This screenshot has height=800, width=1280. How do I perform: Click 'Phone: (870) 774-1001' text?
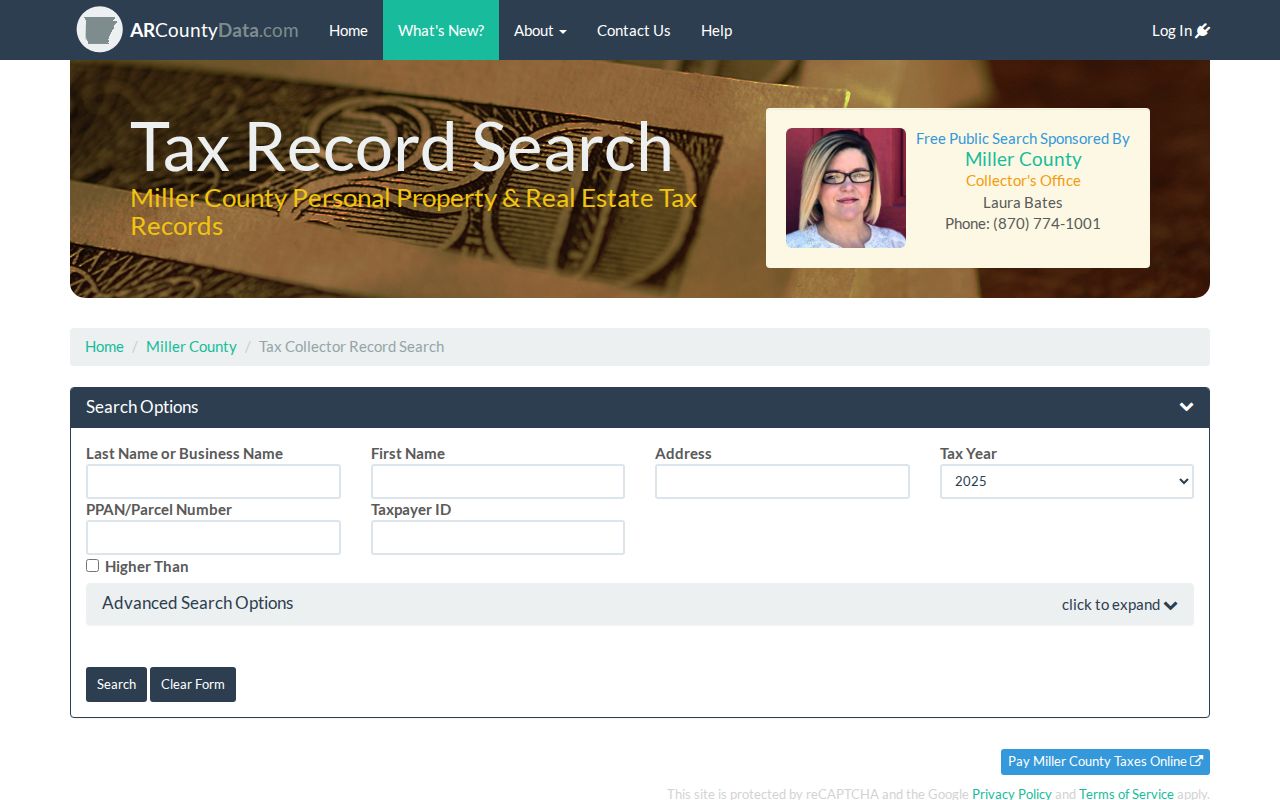point(1023,223)
